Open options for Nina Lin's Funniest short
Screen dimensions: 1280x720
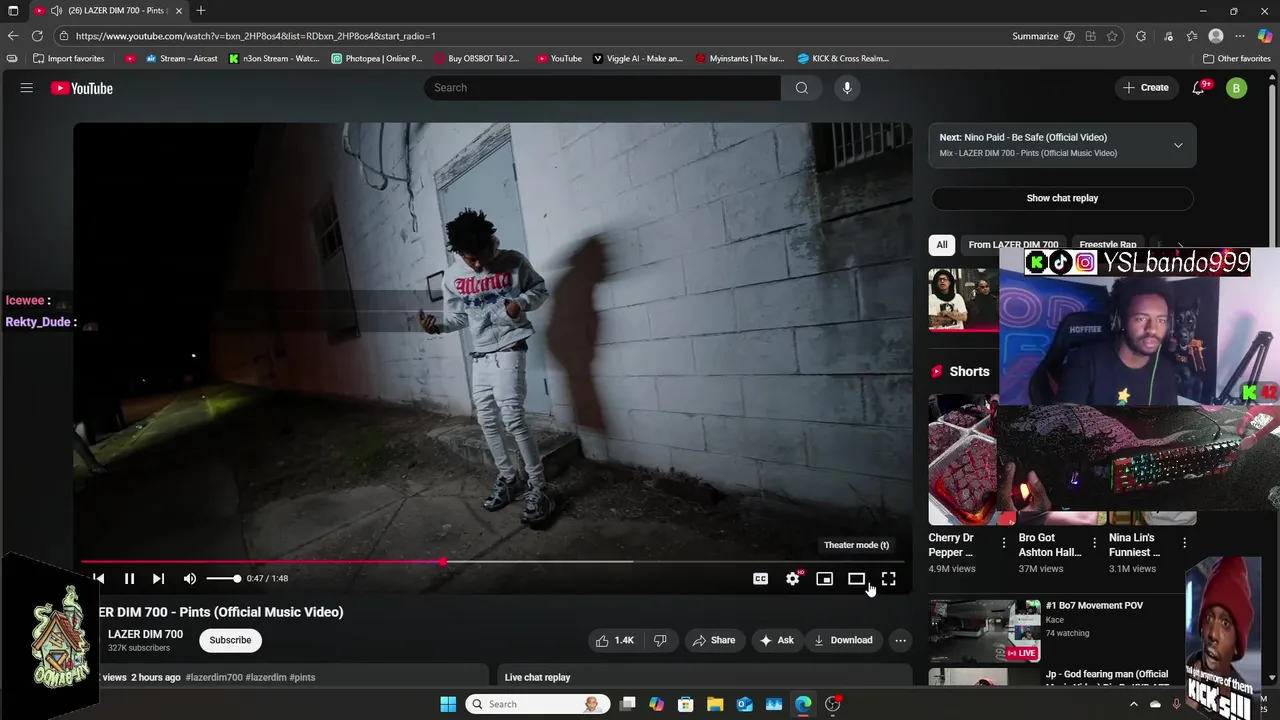click(1185, 543)
